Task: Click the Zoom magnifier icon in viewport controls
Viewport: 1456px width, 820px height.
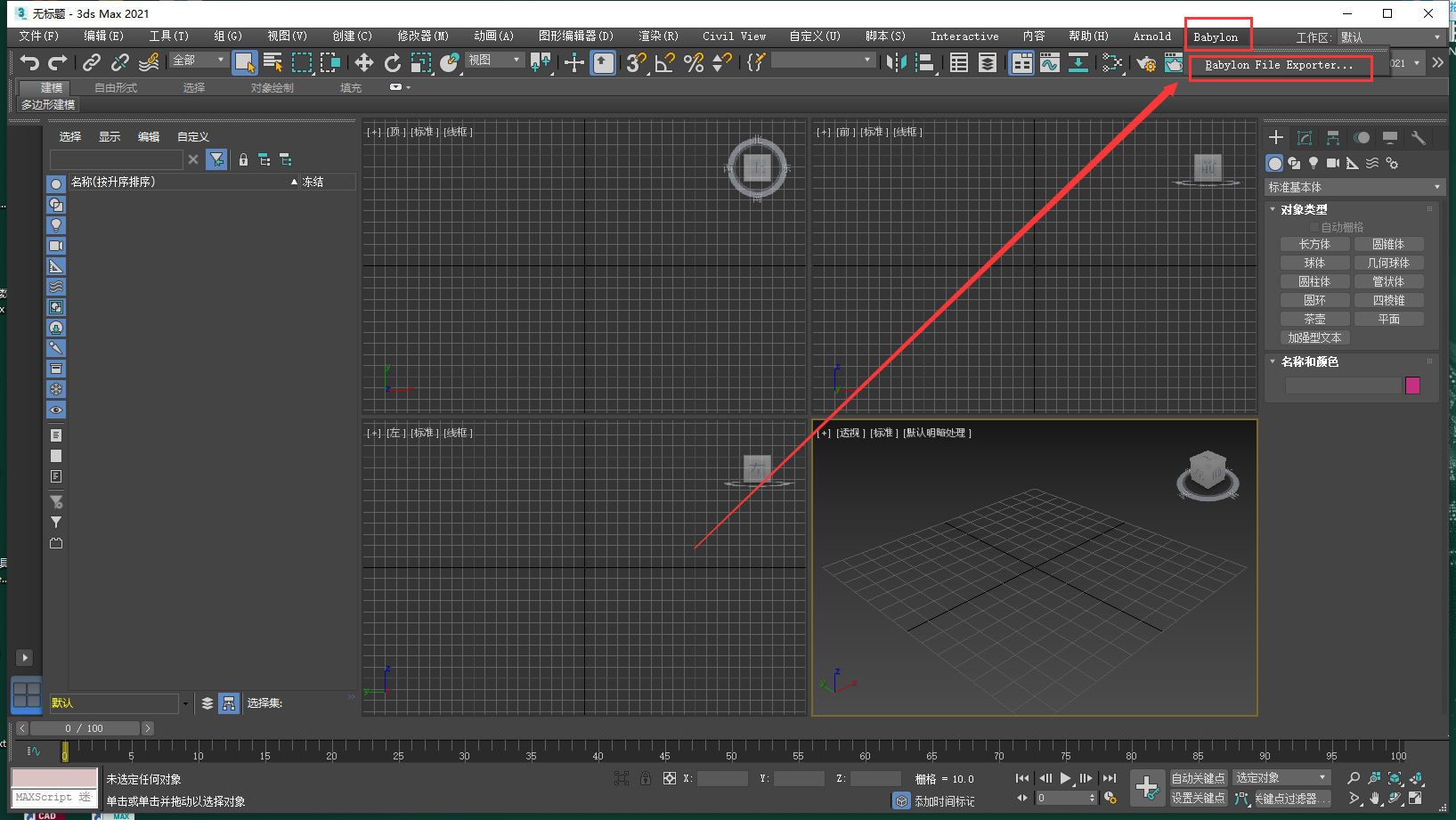Action: [1354, 776]
